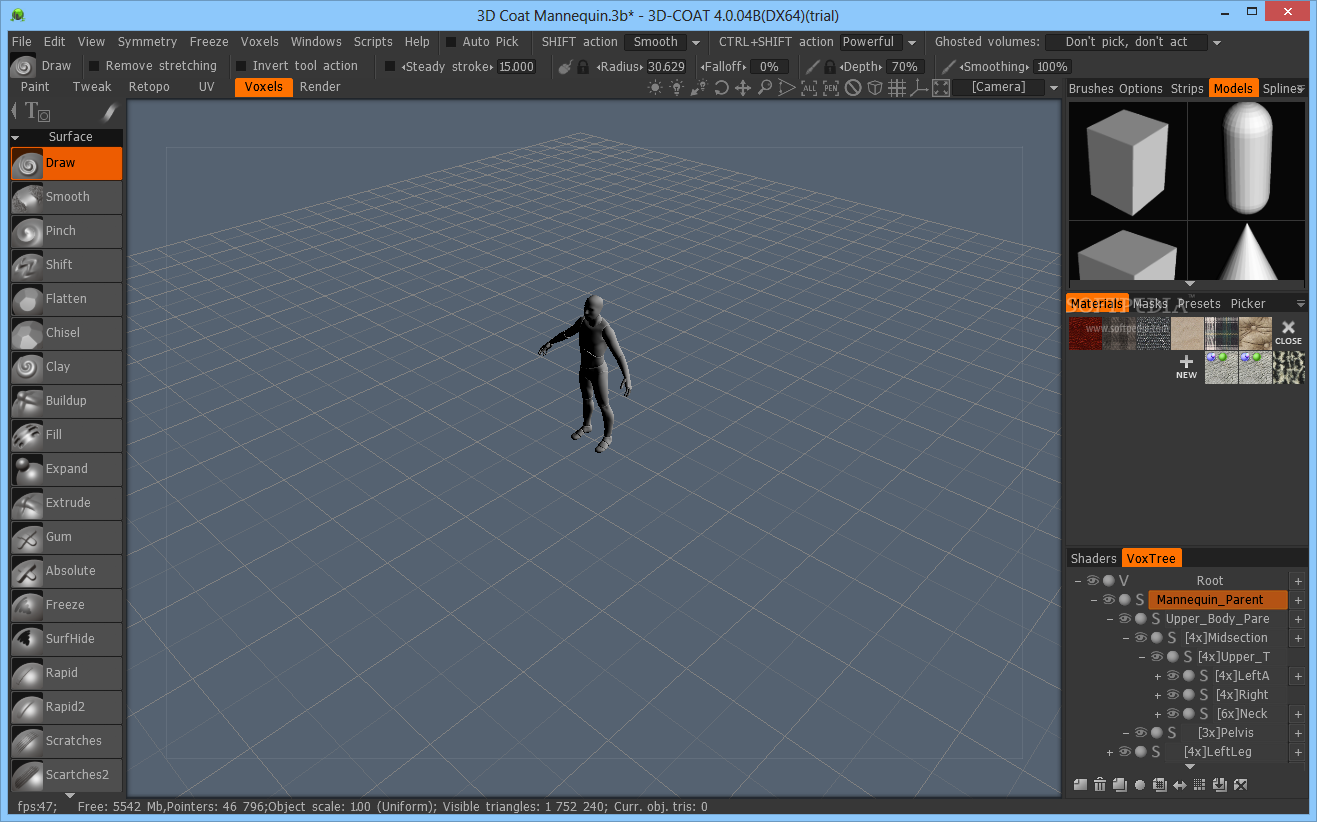Activate the Buildup brush

tap(66, 401)
